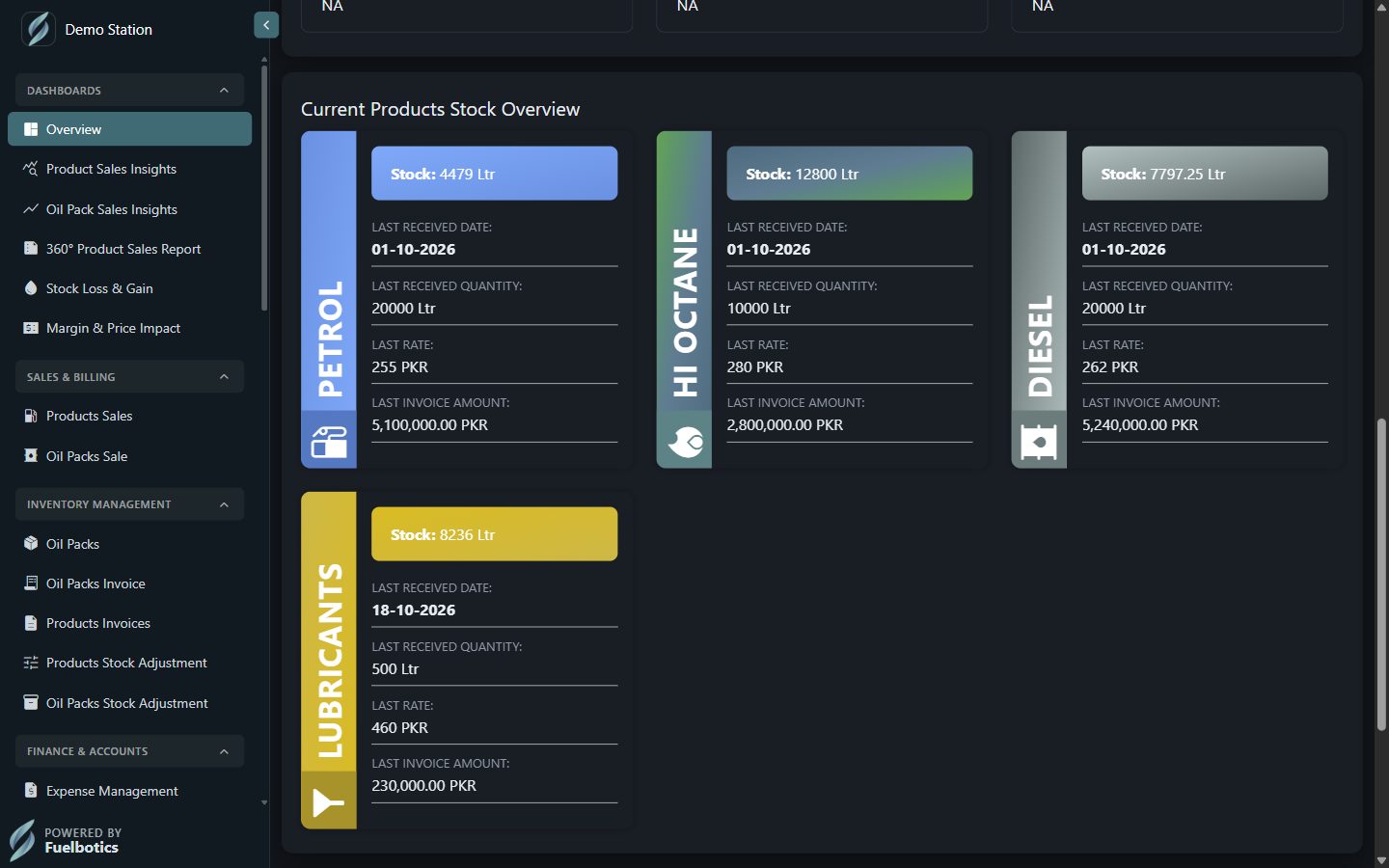Image resolution: width=1389 pixels, height=868 pixels.
Task: Open Expense Management page
Action: click(x=129, y=791)
